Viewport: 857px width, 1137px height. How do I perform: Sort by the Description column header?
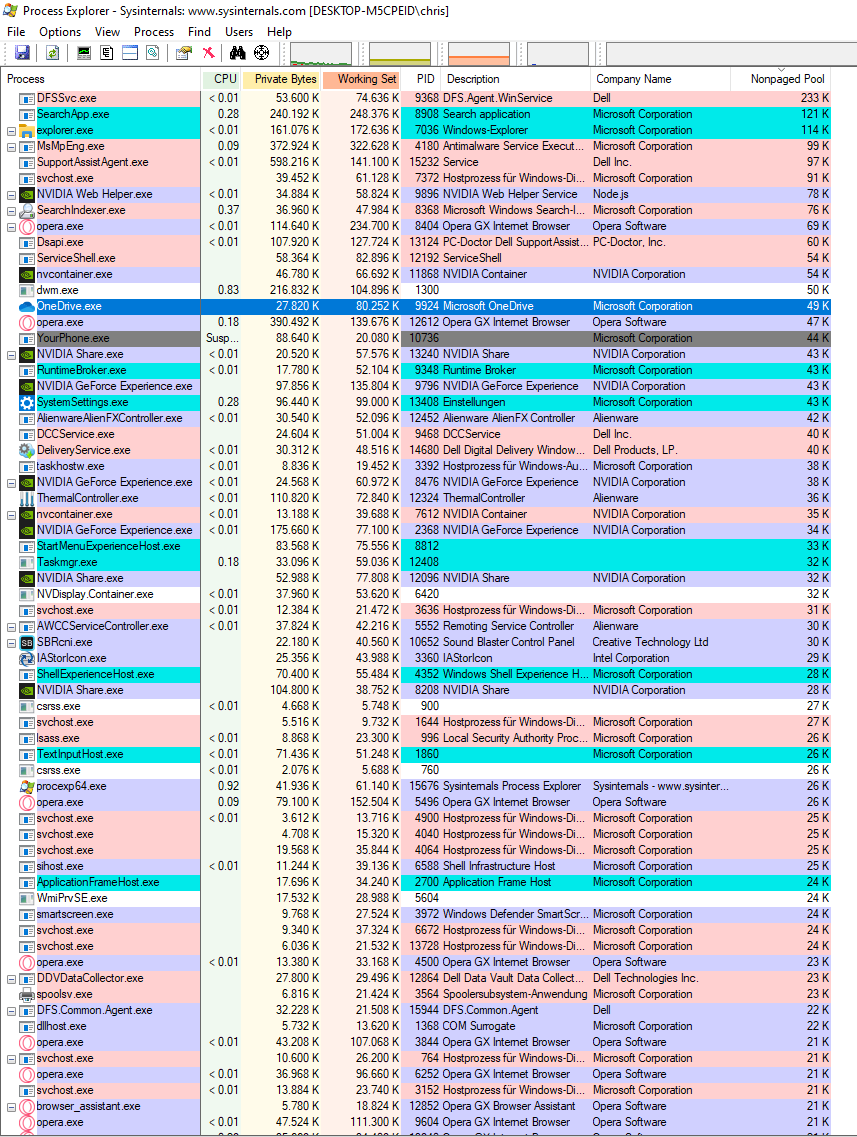coord(516,79)
